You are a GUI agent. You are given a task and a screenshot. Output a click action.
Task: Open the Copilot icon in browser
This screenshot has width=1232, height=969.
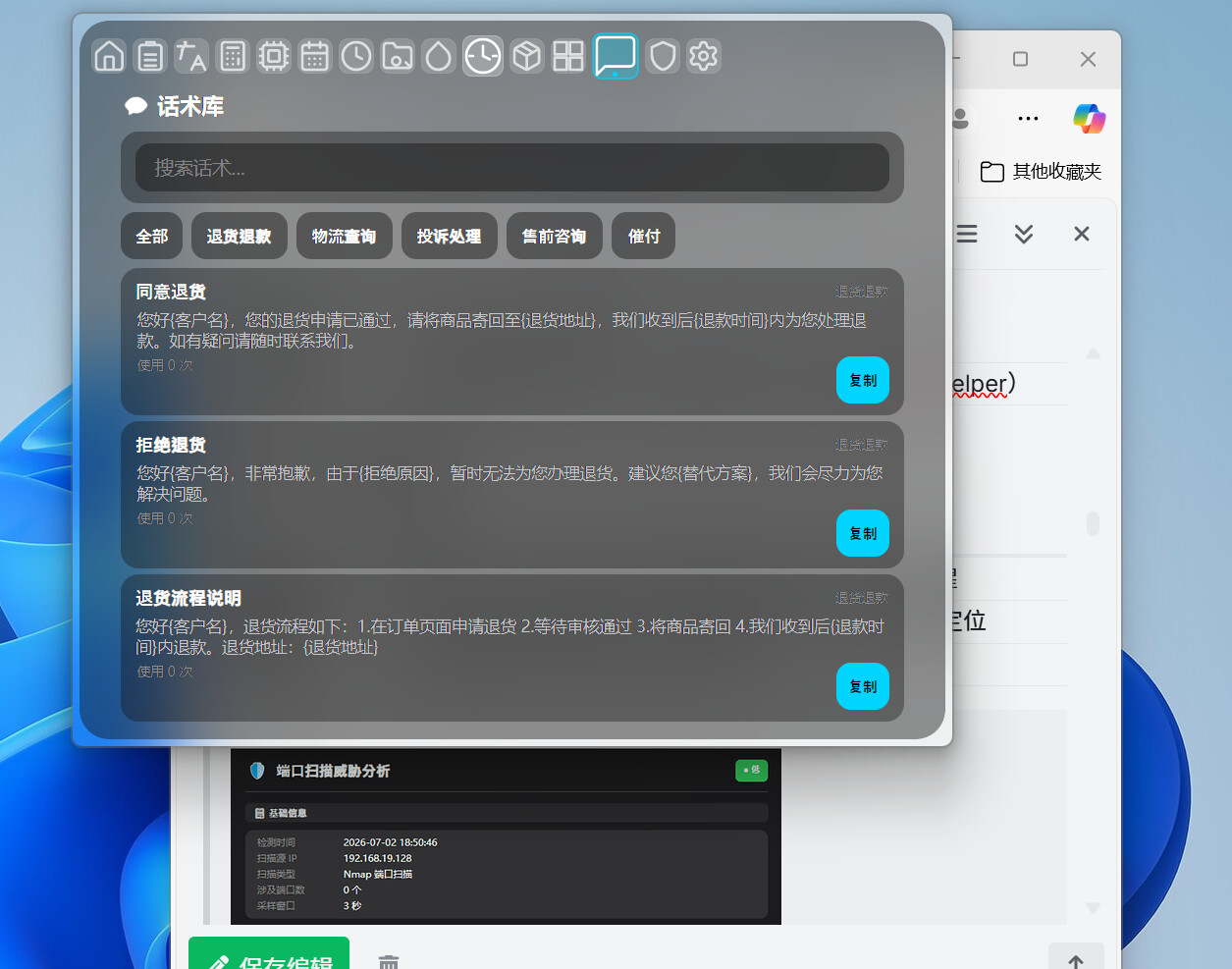pyautogui.click(x=1089, y=118)
